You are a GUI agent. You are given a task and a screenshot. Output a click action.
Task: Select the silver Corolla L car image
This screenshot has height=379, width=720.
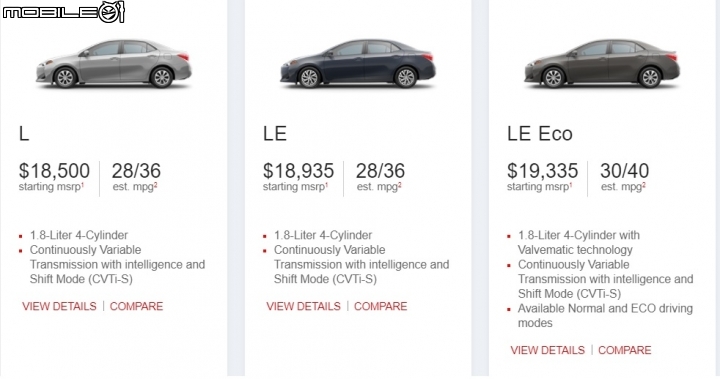click(113, 63)
